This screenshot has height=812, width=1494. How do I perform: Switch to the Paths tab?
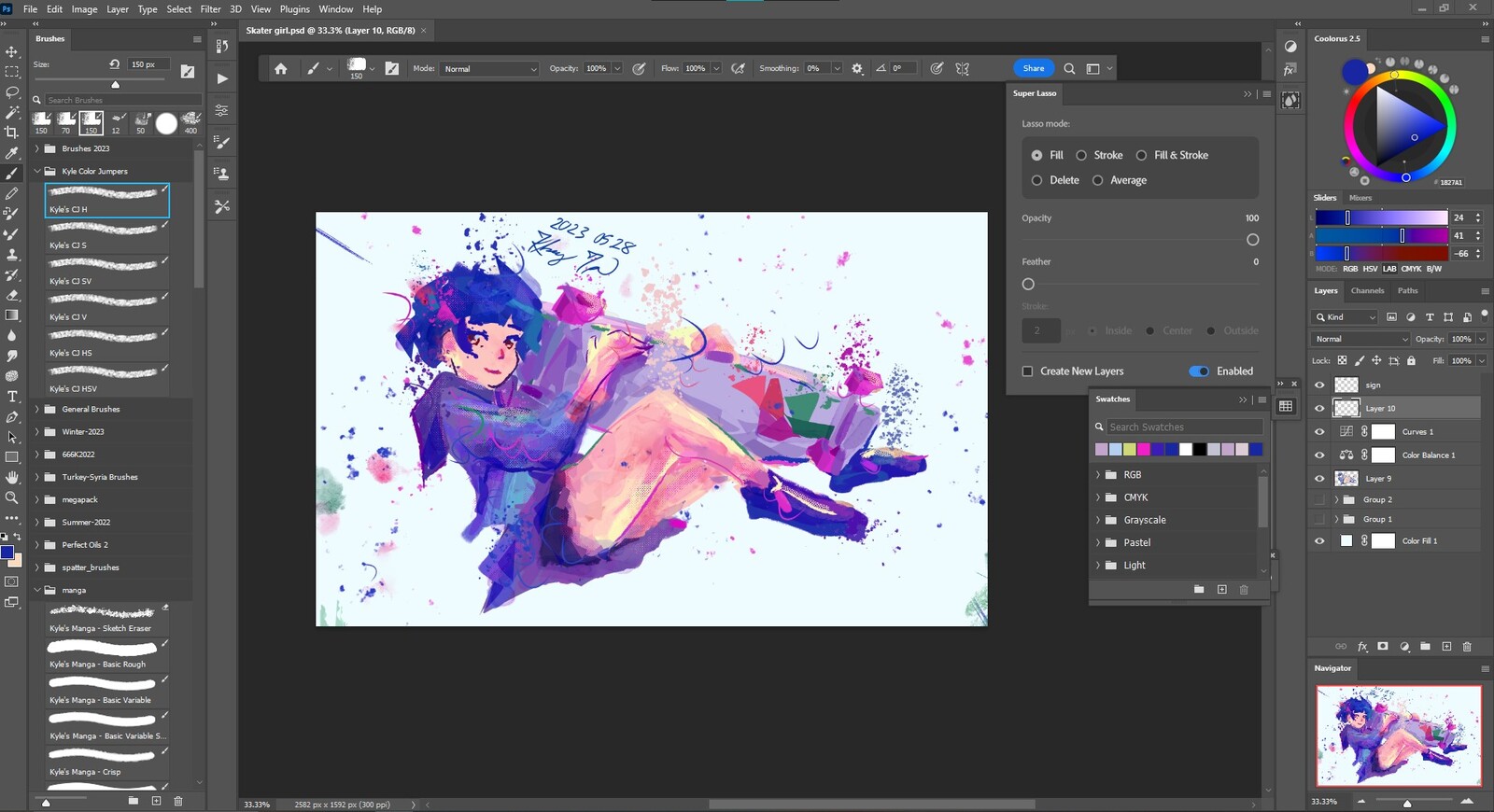pyautogui.click(x=1407, y=290)
